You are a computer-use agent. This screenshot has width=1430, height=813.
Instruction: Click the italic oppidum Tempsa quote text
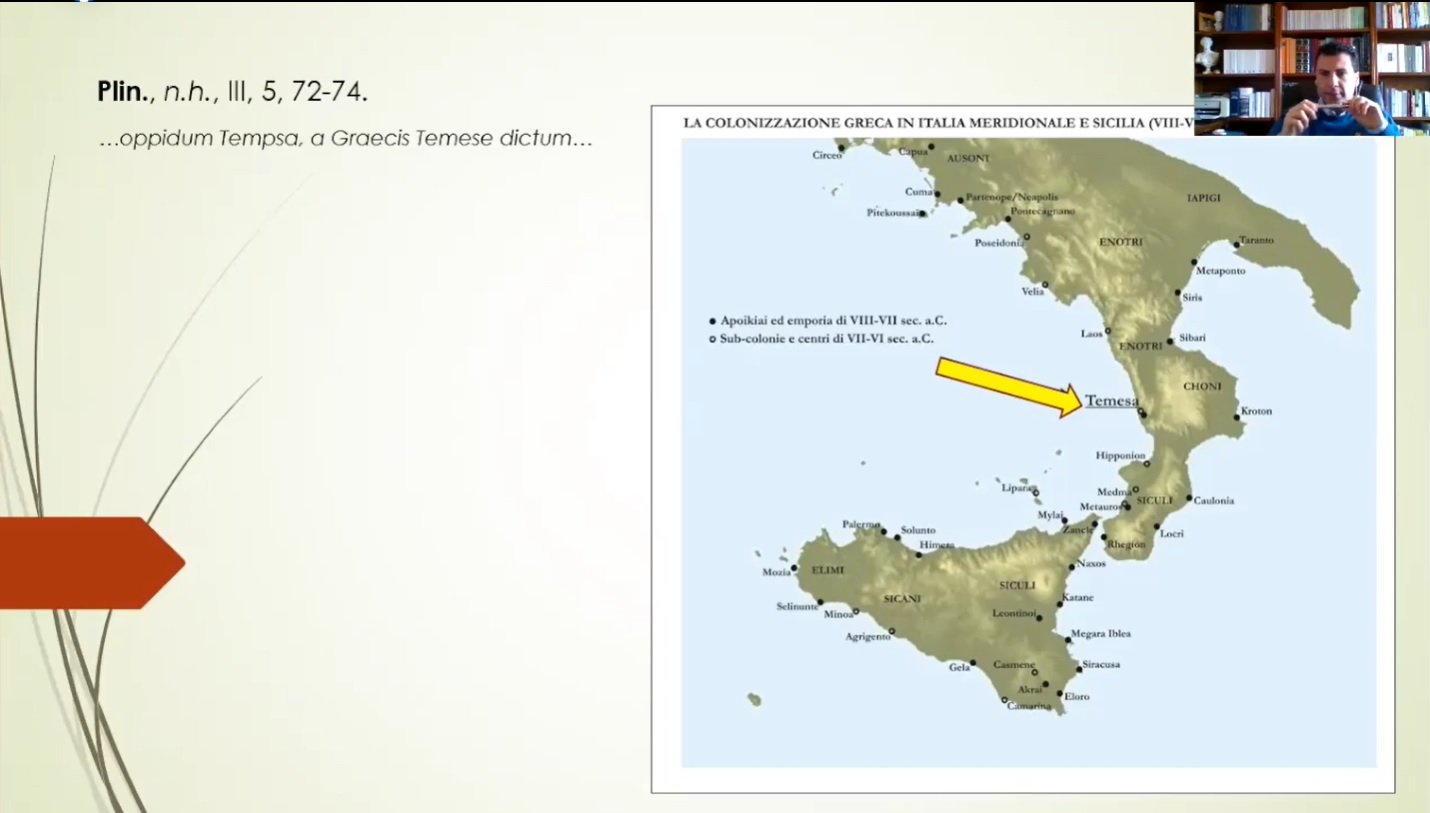click(346, 139)
